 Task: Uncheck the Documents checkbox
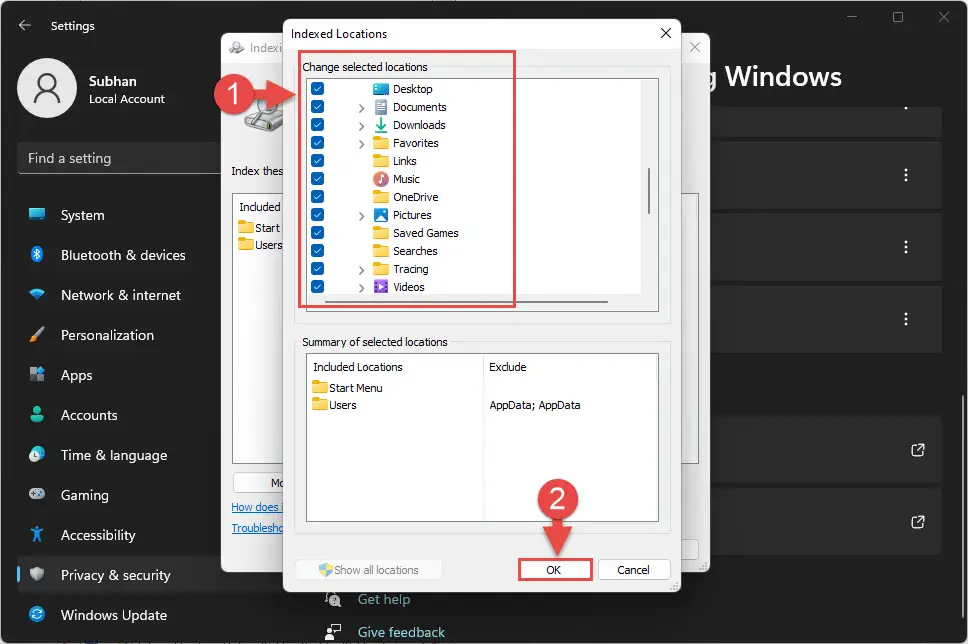pos(317,106)
